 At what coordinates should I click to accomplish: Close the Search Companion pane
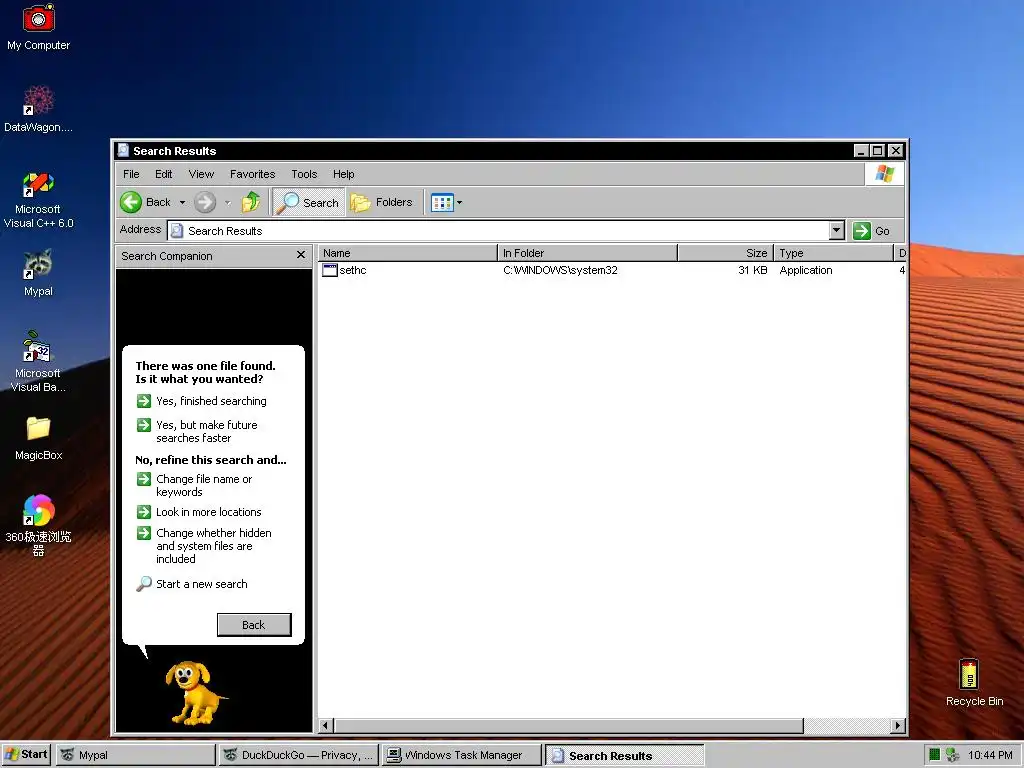click(x=300, y=255)
